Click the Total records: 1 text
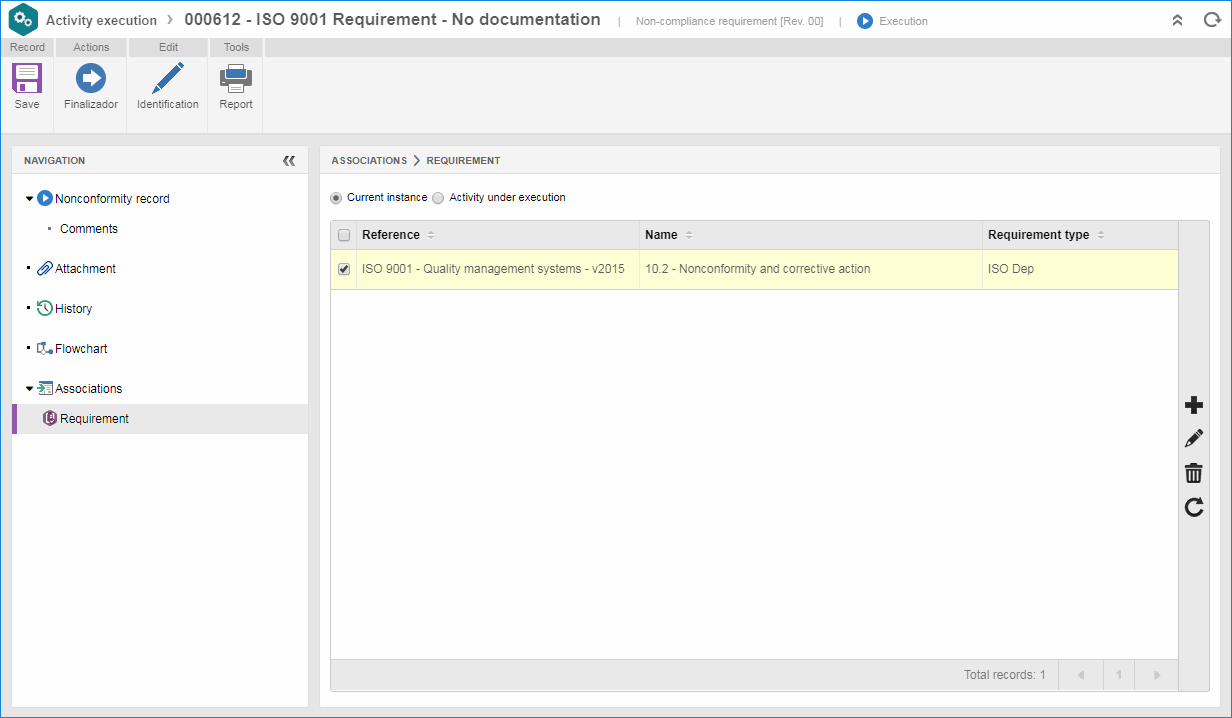This screenshot has width=1232, height=718. click(x=1004, y=675)
